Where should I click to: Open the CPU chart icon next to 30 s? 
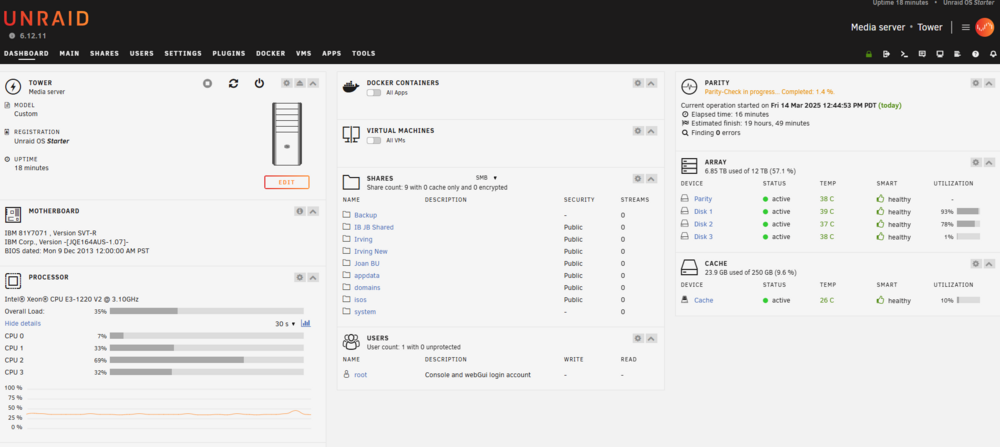tap(305, 324)
